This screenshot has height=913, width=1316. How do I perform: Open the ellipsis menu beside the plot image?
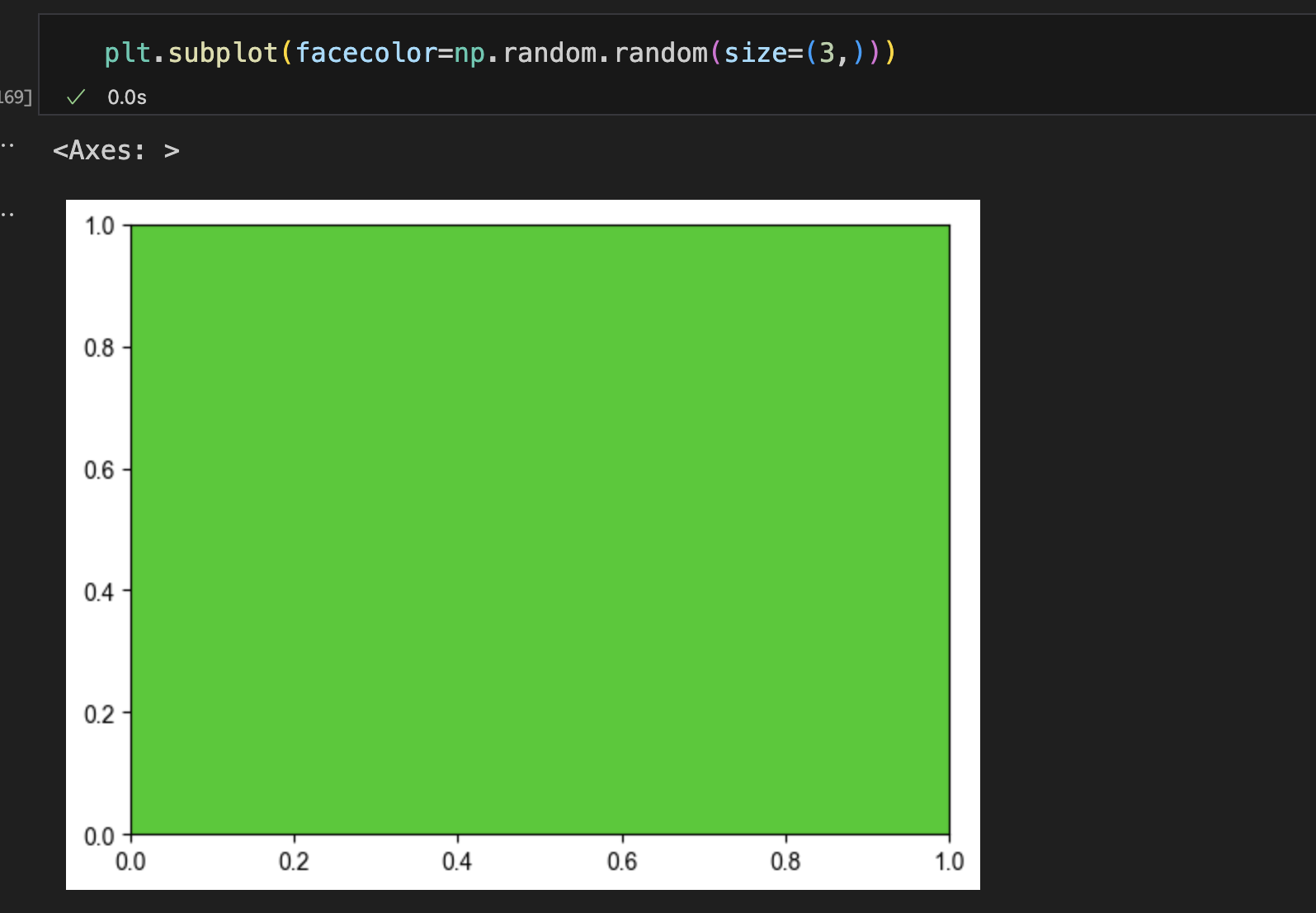coord(7,215)
